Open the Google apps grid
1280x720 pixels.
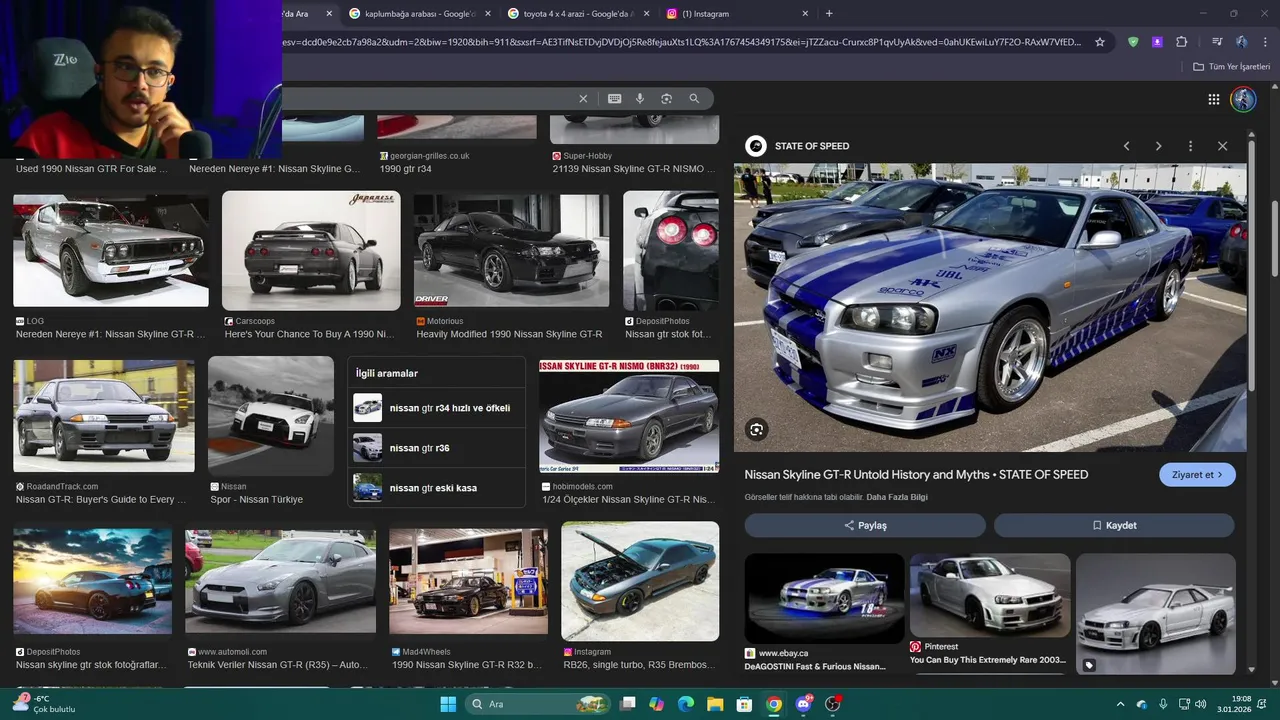(1213, 99)
